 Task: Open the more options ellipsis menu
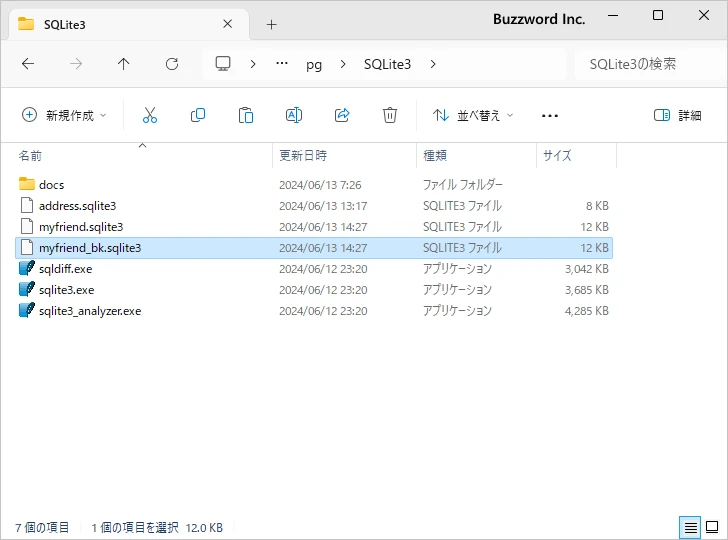click(549, 115)
